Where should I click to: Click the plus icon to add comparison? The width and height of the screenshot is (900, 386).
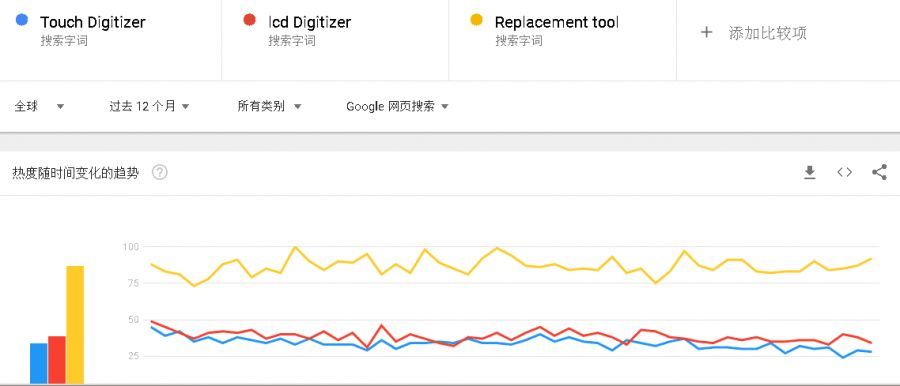(x=707, y=33)
